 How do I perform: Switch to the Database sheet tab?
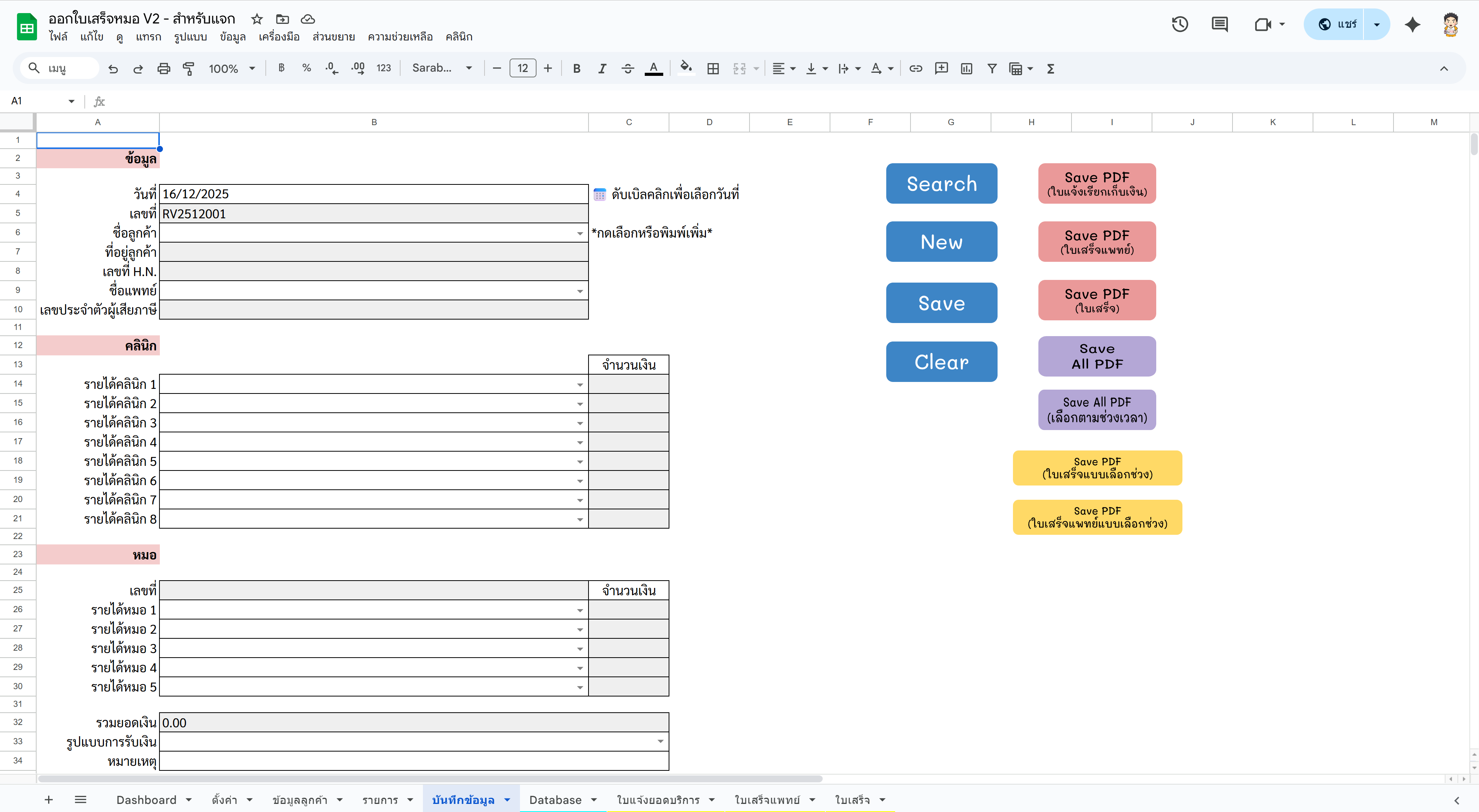[x=555, y=799]
